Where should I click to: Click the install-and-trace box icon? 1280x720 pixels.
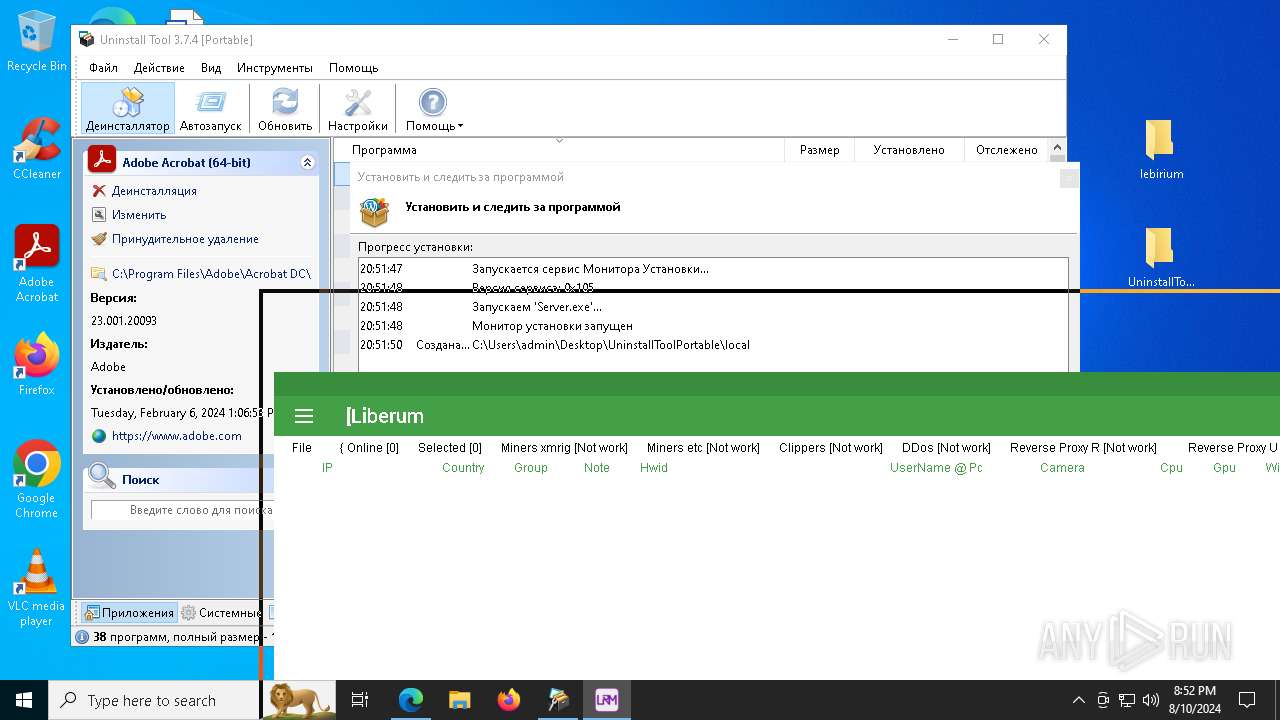click(x=375, y=212)
